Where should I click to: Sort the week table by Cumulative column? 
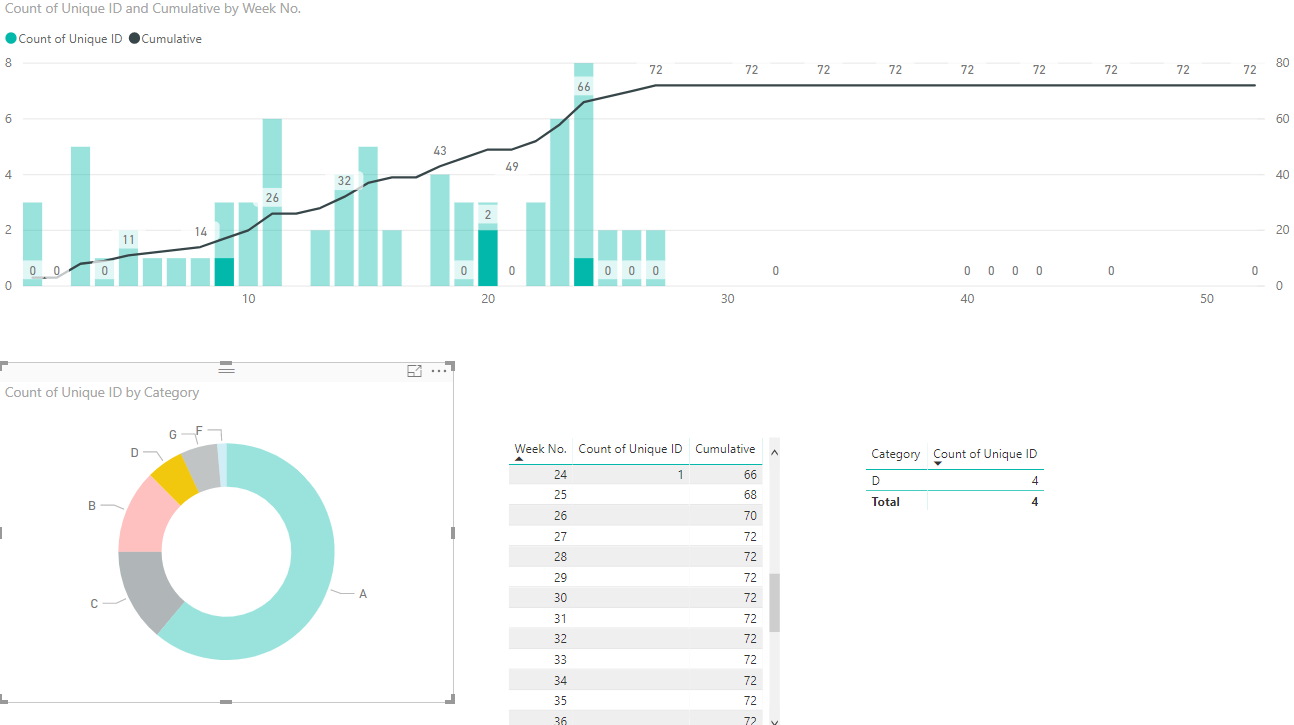coord(725,449)
